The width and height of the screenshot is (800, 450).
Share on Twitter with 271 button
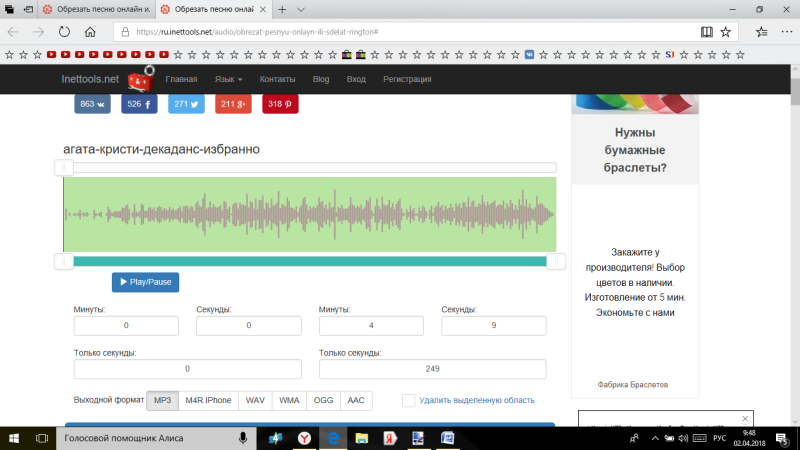(x=186, y=104)
